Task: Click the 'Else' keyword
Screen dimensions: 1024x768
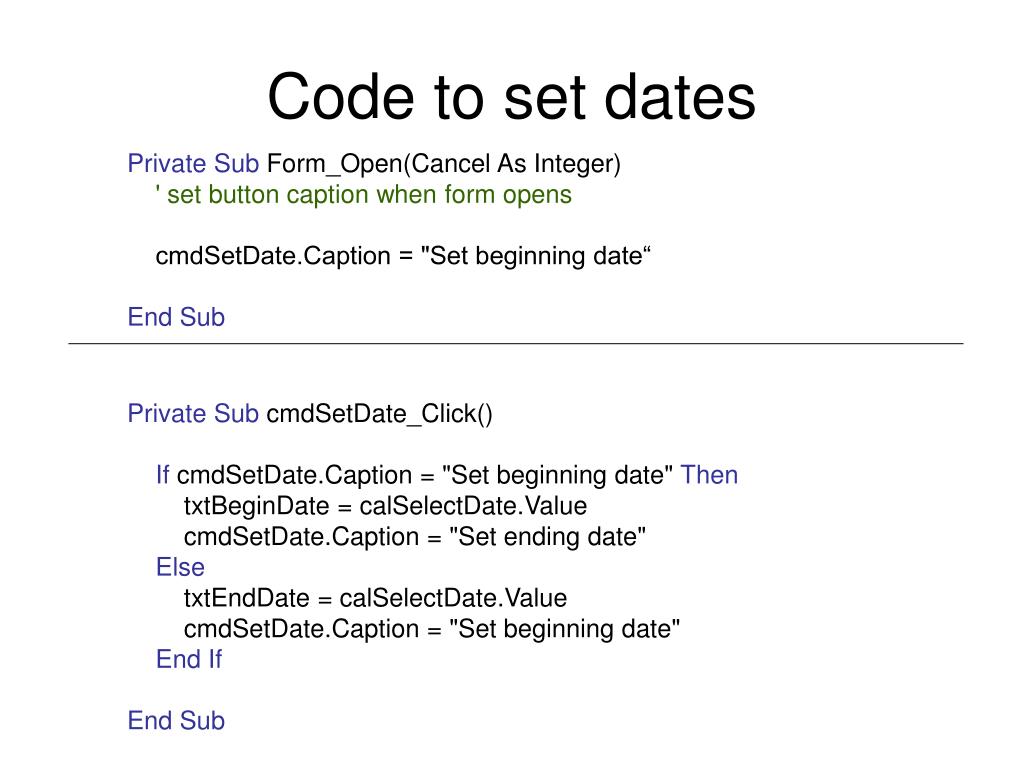Action: click(180, 567)
